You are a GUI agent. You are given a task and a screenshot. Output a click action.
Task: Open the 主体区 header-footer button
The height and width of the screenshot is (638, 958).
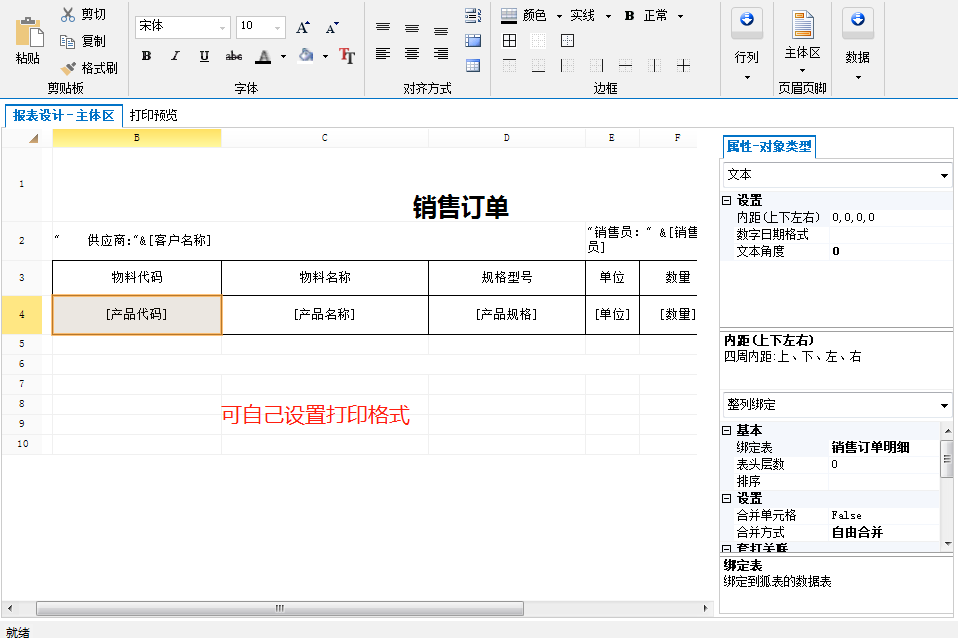(x=802, y=42)
